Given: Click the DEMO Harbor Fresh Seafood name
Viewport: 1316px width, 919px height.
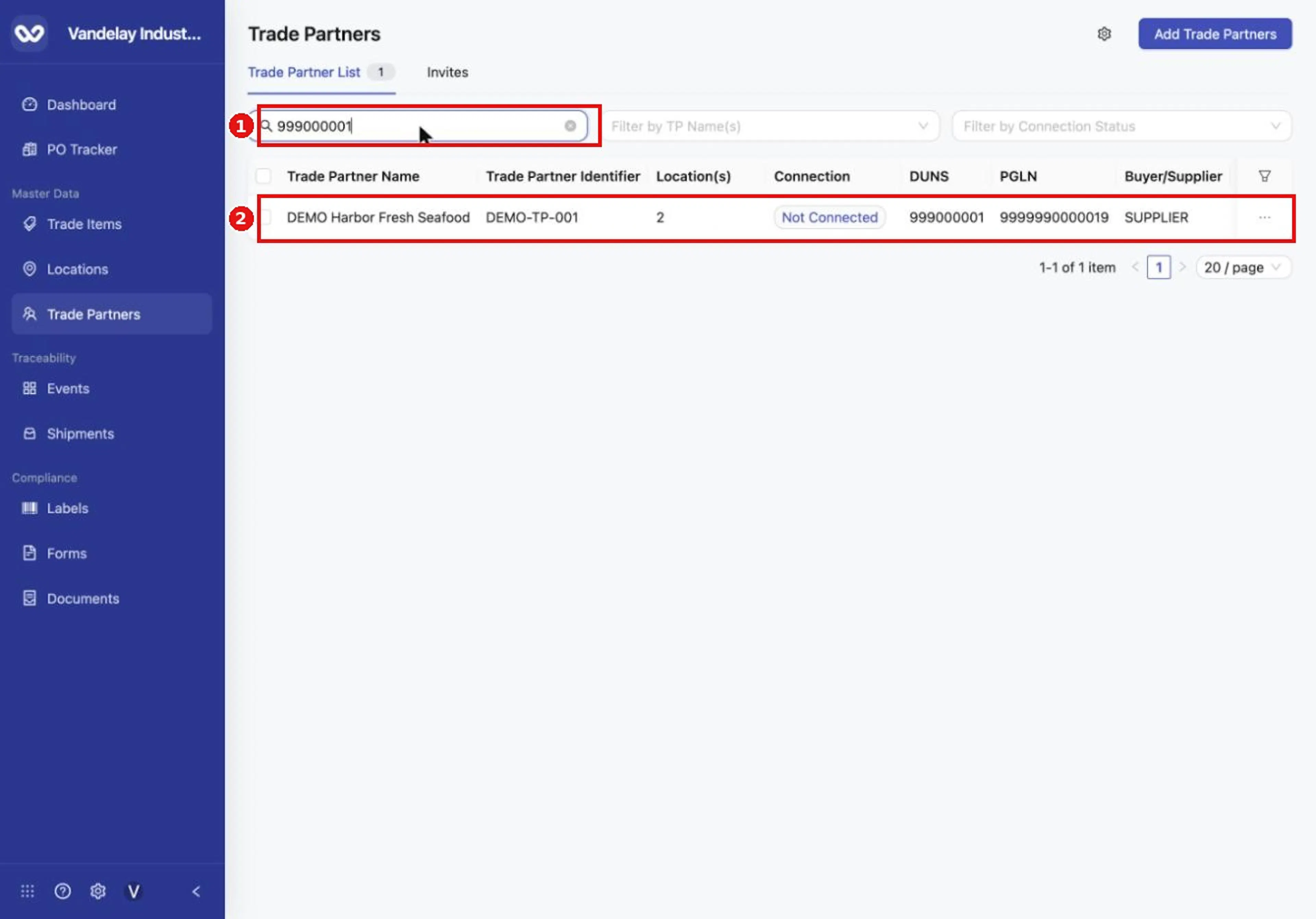Looking at the screenshot, I should click(378, 217).
